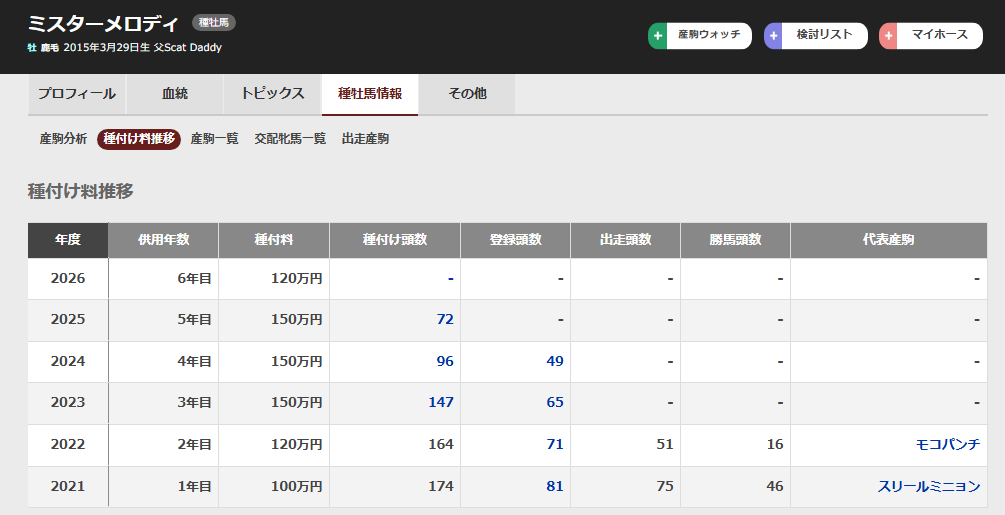The height and width of the screenshot is (515, 1005).
Task: Open the 2021 登録頭数 link 81
Action: click(x=555, y=486)
